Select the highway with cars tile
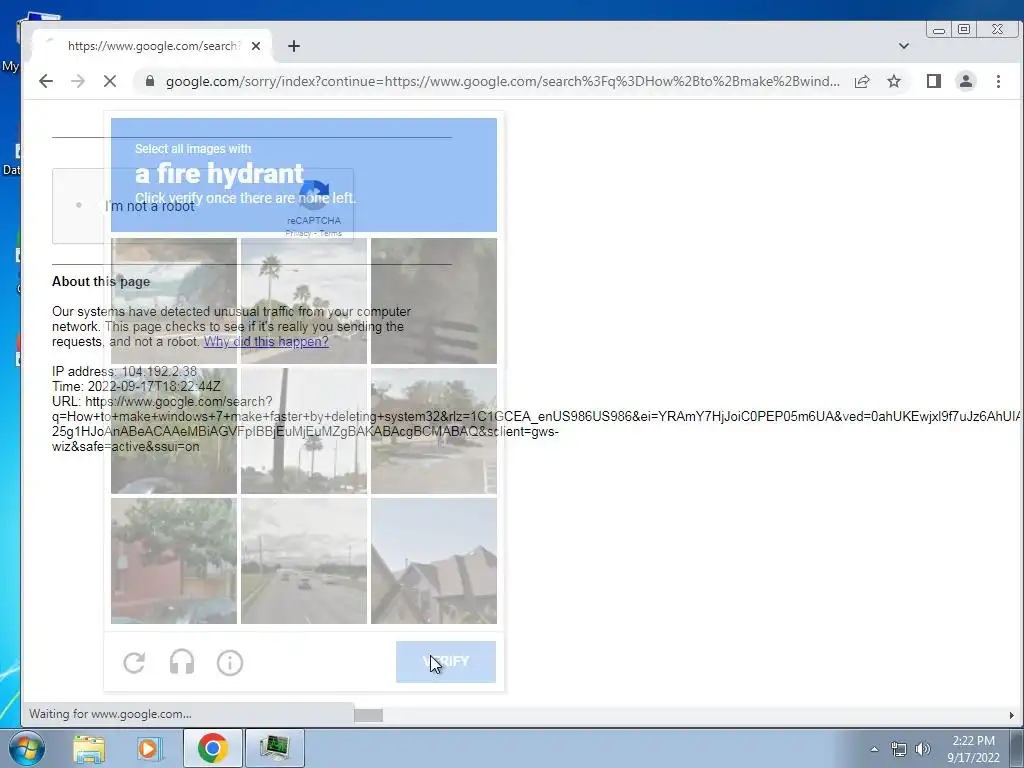The width and height of the screenshot is (1024, 768). [x=304, y=561]
